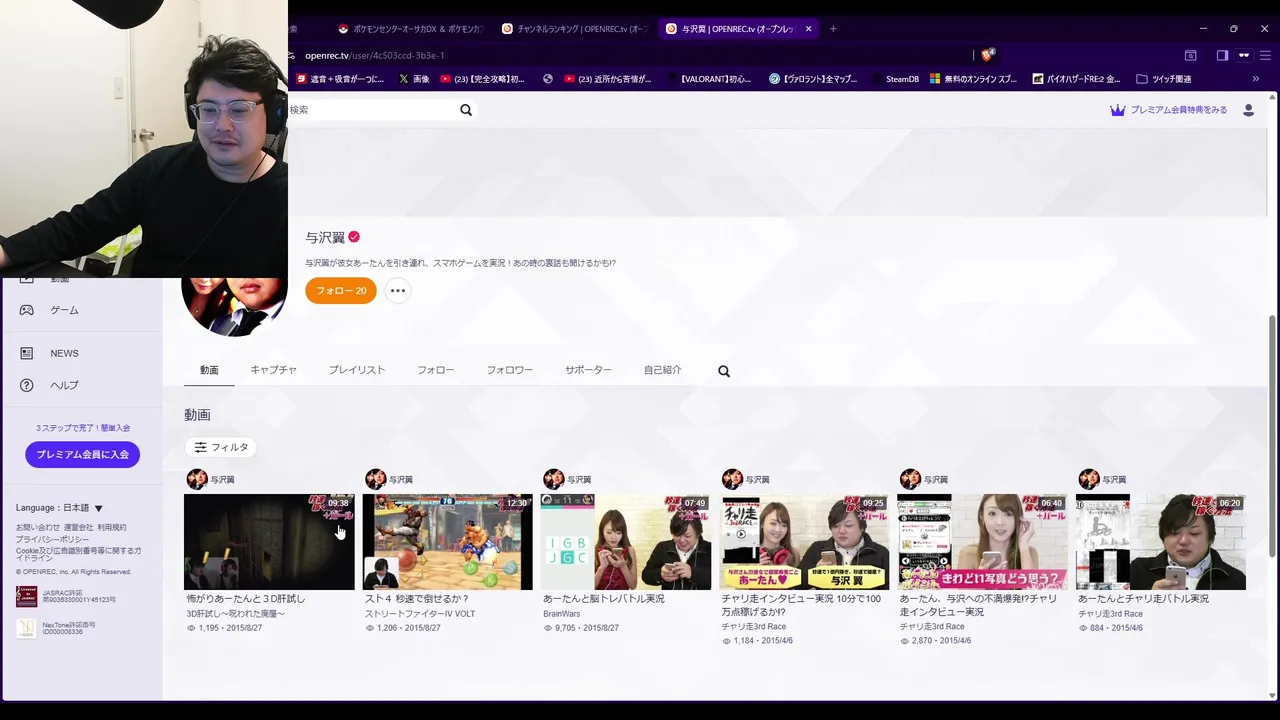Open the プライバシーポリシー footer link
Image resolution: width=1280 pixels, height=720 pixels.
[52, 539]
